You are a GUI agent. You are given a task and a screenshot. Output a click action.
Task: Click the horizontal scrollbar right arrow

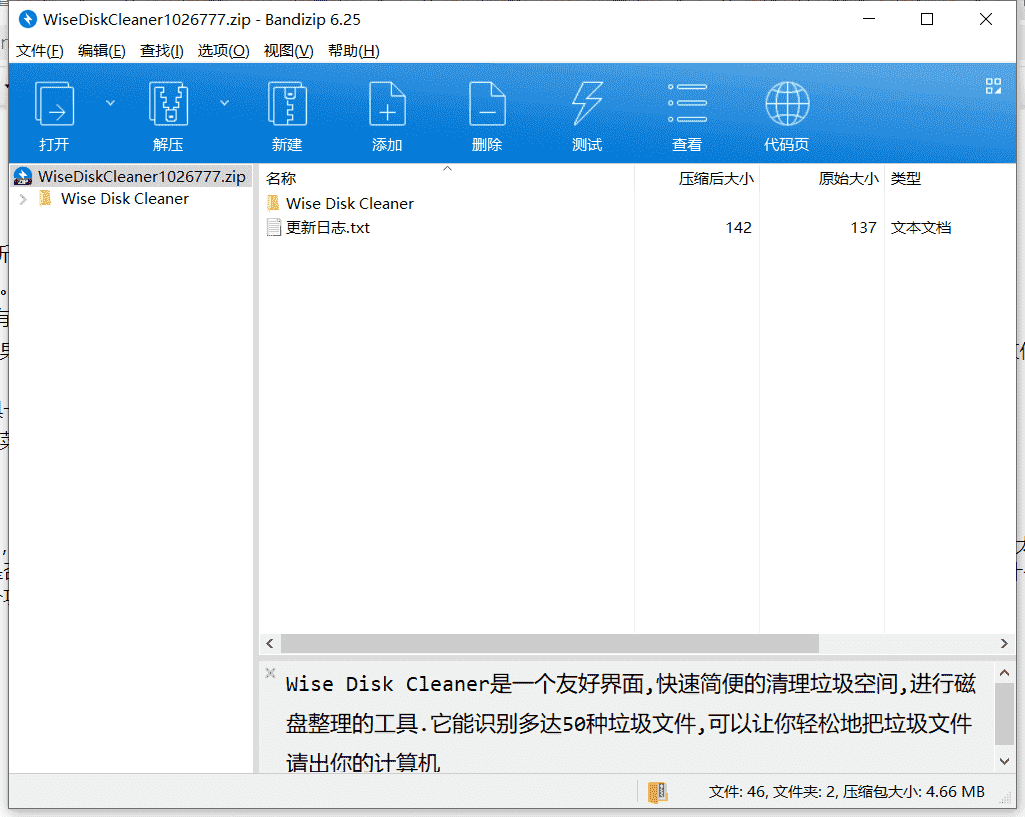1004,644
